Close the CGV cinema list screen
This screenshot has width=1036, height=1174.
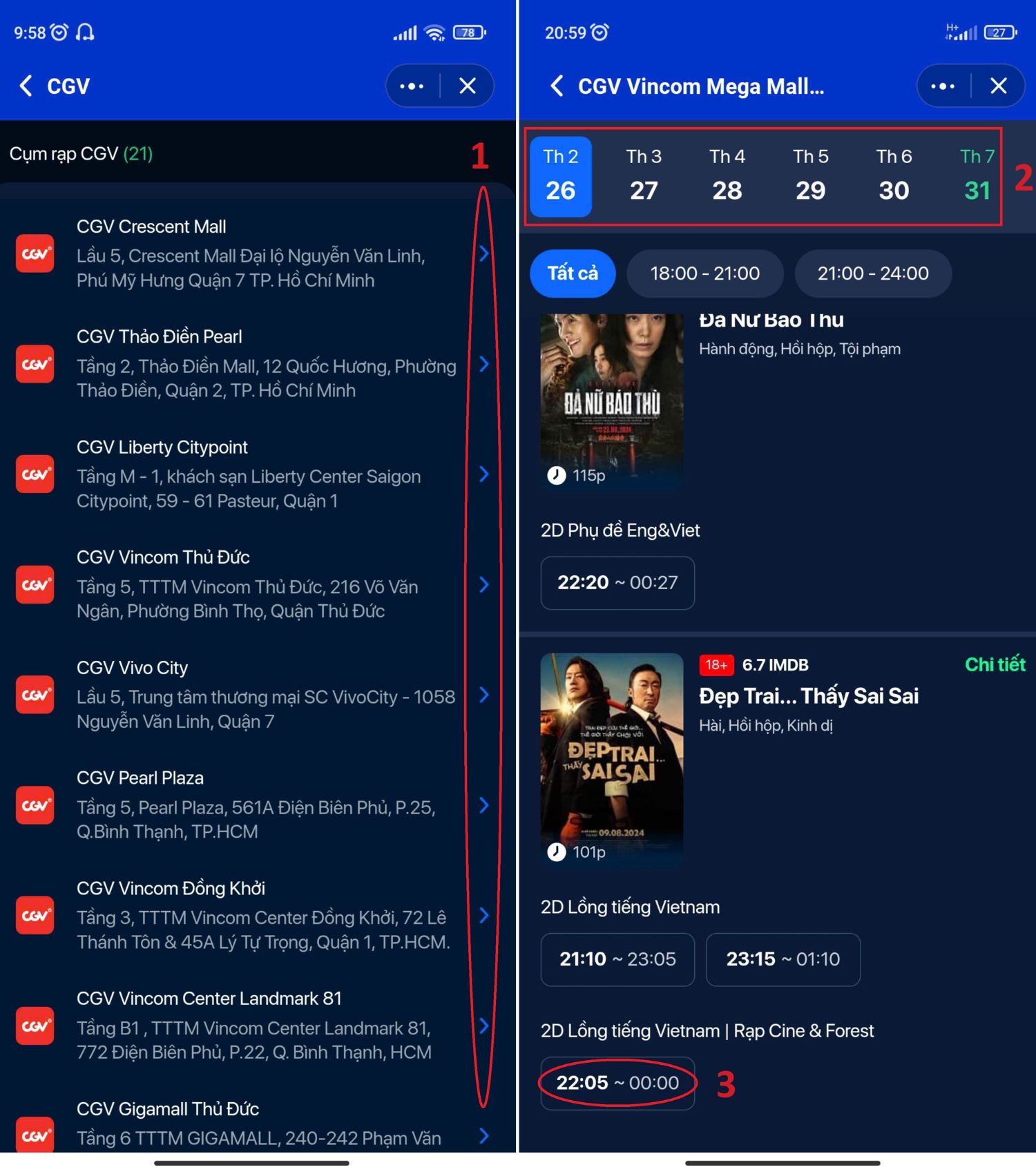pos(468,86)
